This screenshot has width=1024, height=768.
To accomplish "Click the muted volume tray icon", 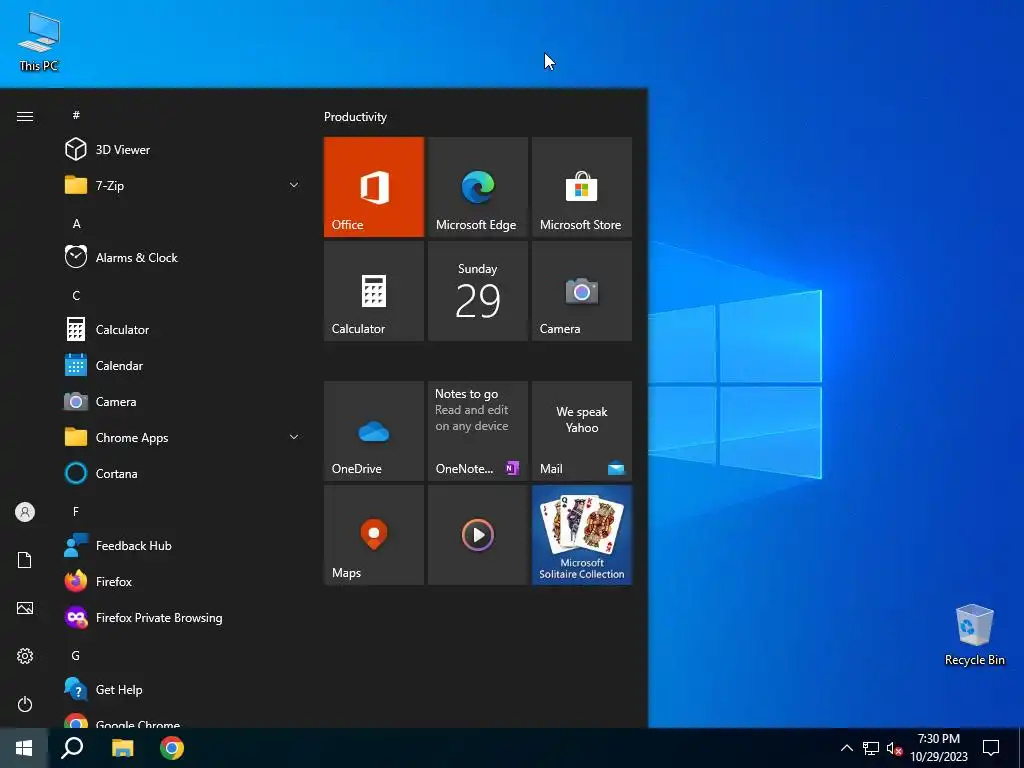I will coord(894,748).
